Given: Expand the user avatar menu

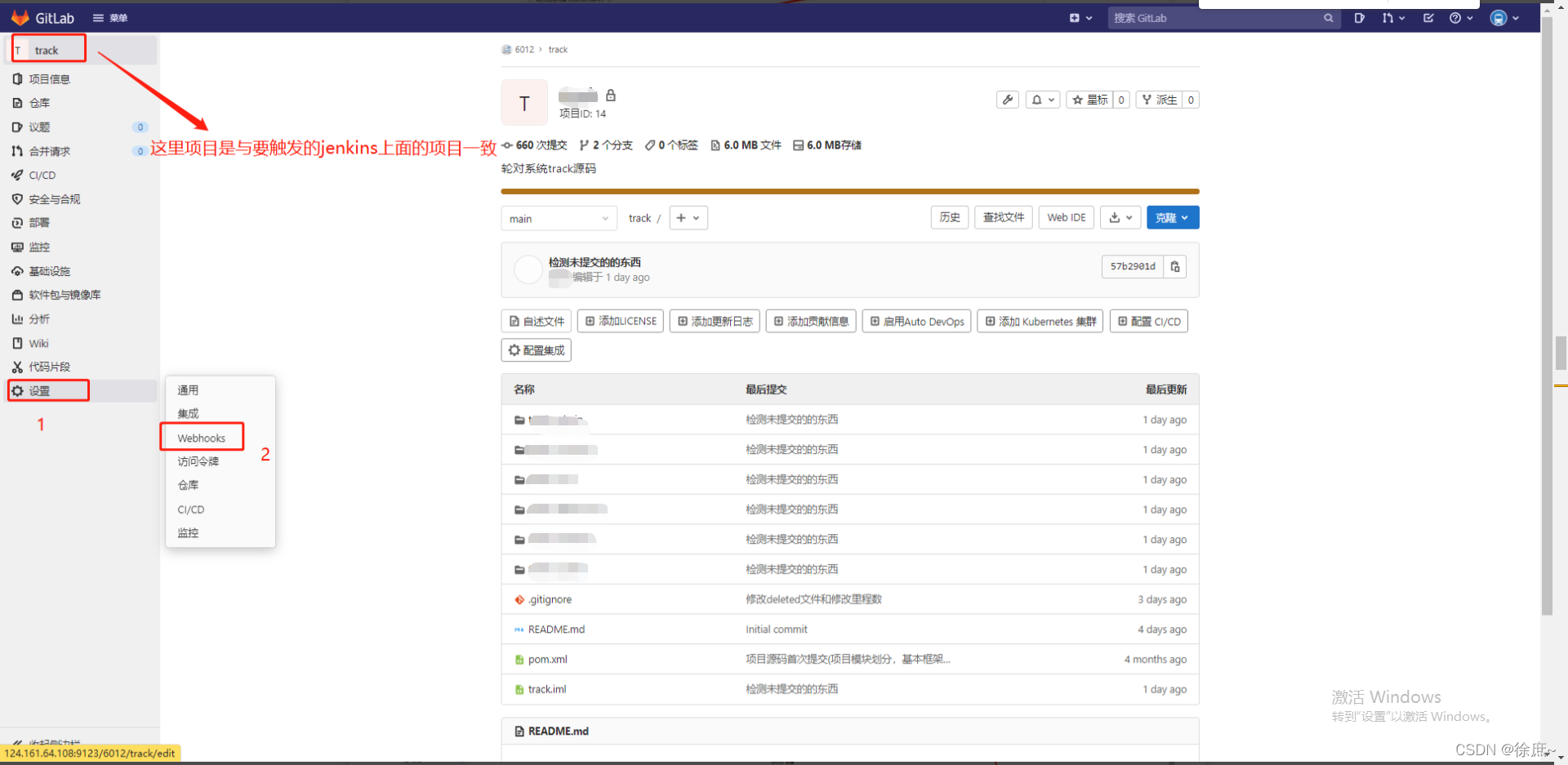Looking at the screenshot, I should pos(1503,17).
